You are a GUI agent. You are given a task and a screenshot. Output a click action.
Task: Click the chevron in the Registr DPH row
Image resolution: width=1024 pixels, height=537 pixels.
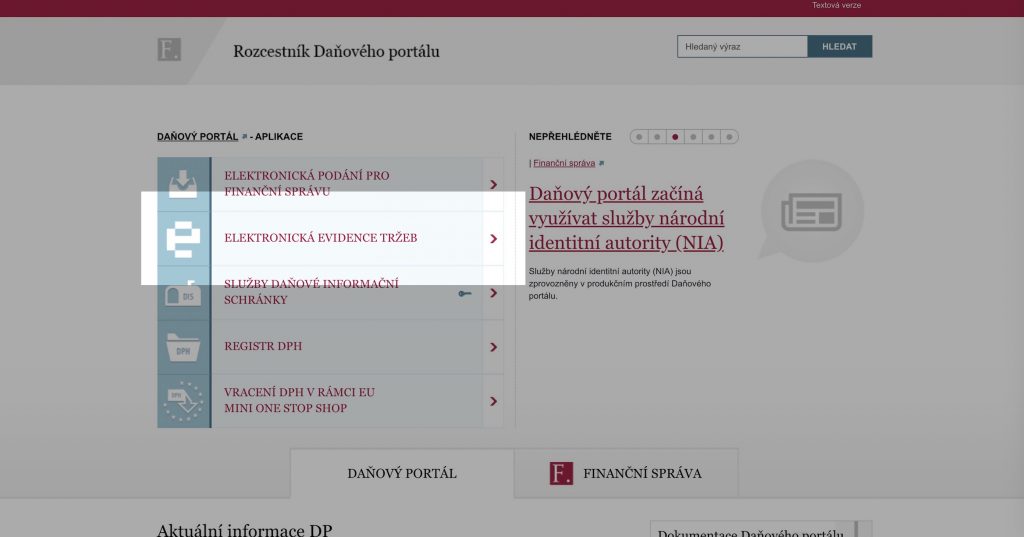click(494, 347)
